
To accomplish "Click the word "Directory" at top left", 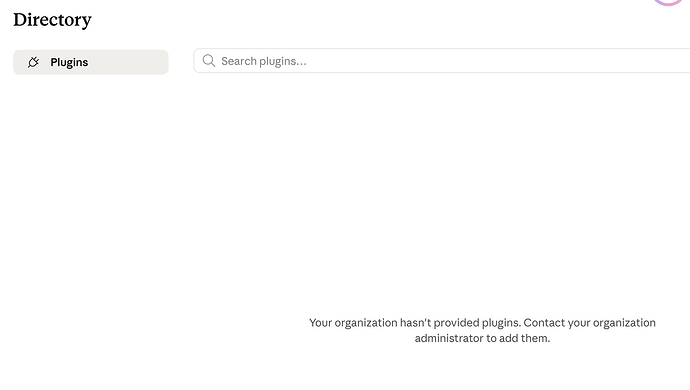I will pyautogui.click(x=52, y=20).
